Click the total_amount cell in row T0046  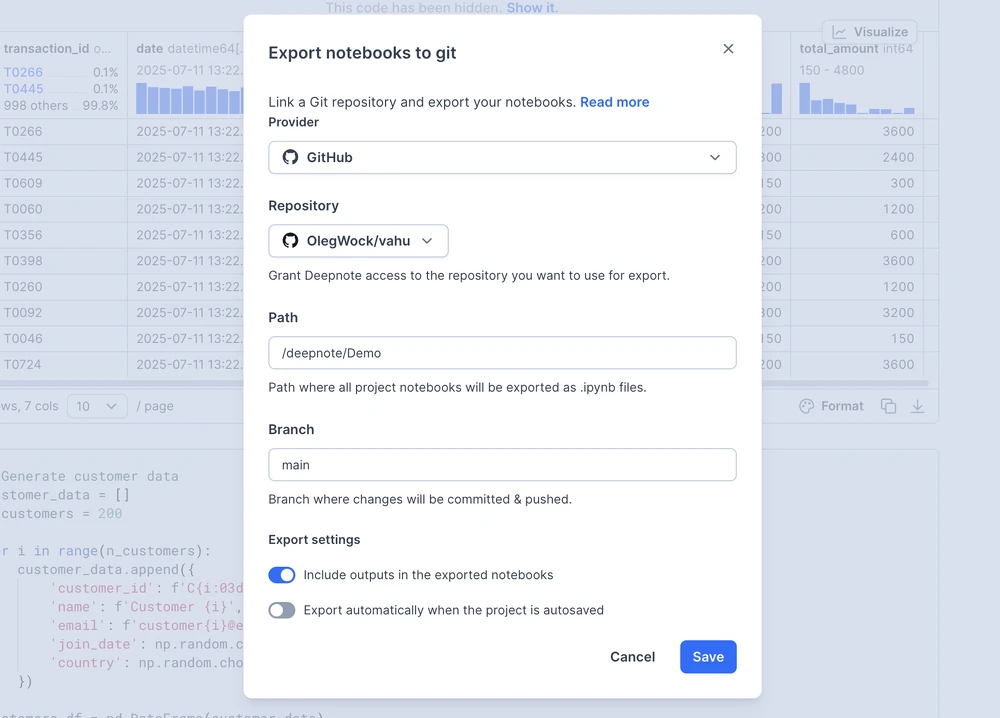(x=857, y=339)
